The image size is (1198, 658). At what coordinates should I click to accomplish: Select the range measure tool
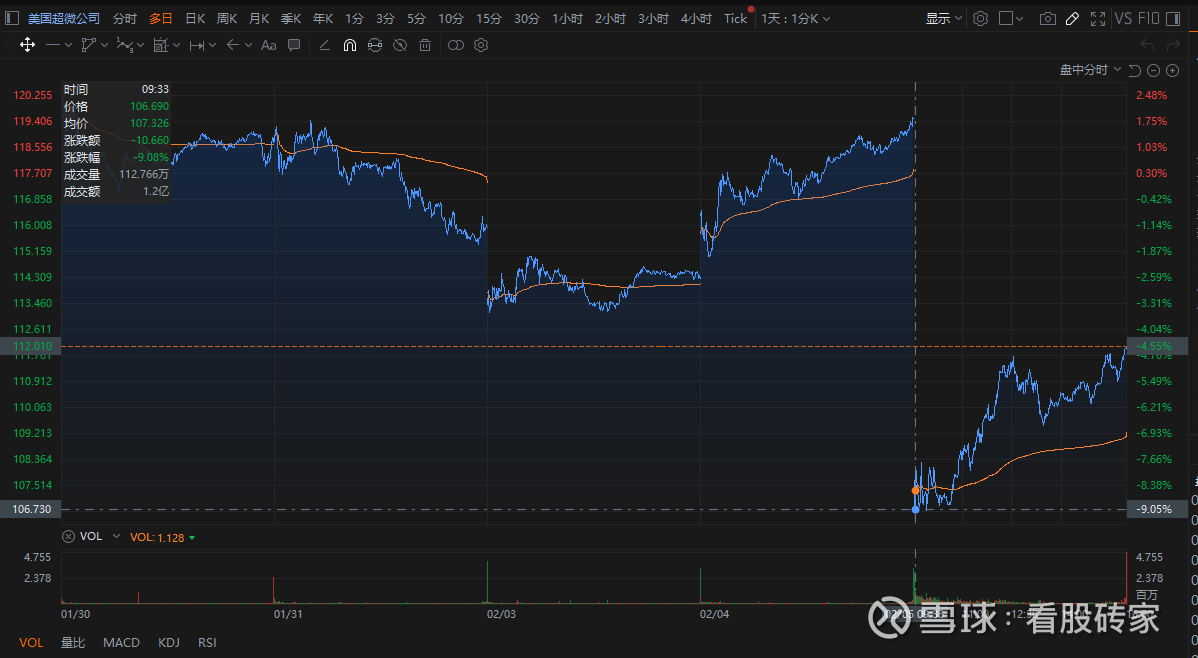pos(196,45)
